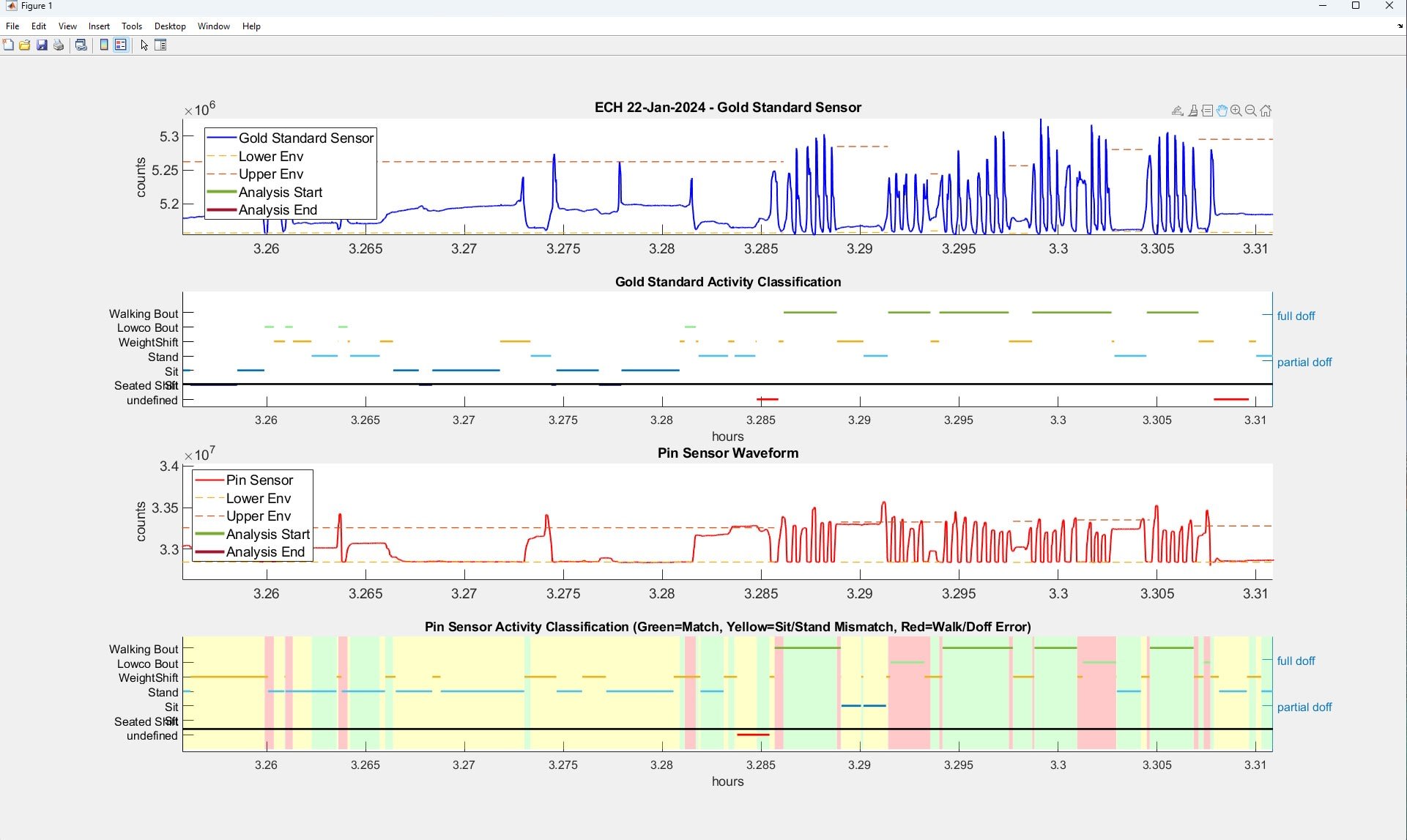
Task: Click 'WeightShift' label in Pin Sensor classification plot
Action: (x=148, y=678)
